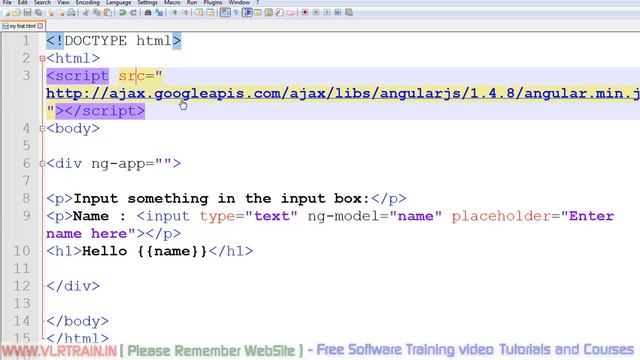Toggle Word Wrap in the toolbar
Image resolution: width=640 pixels, height=360 pixels.
click(x=225, y=13)
